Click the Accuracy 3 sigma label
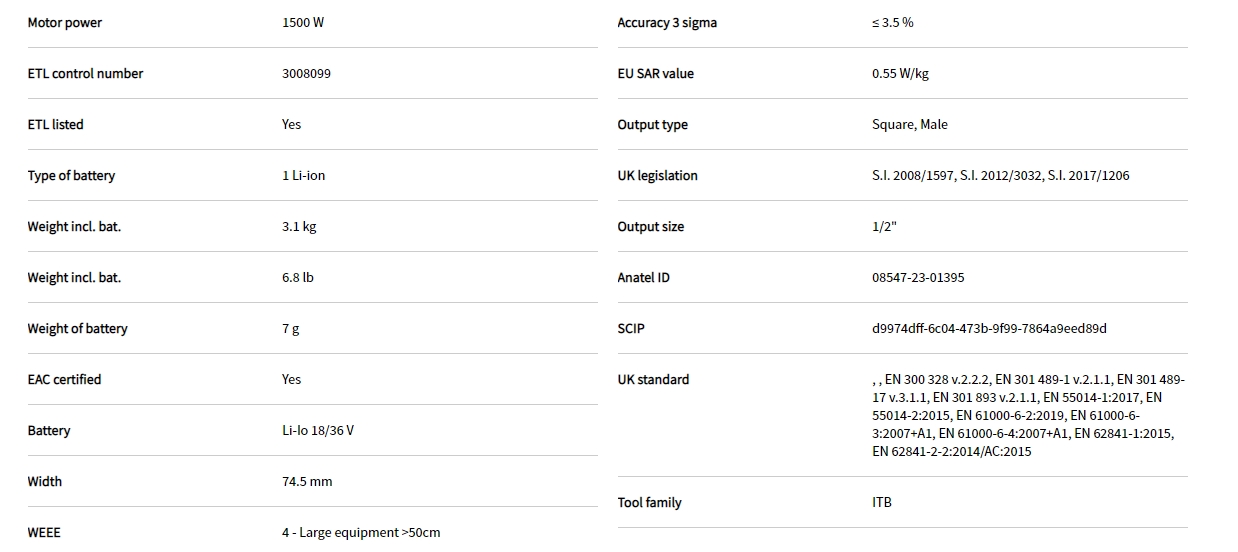1238x552 pixels. (x=667, y=23)
